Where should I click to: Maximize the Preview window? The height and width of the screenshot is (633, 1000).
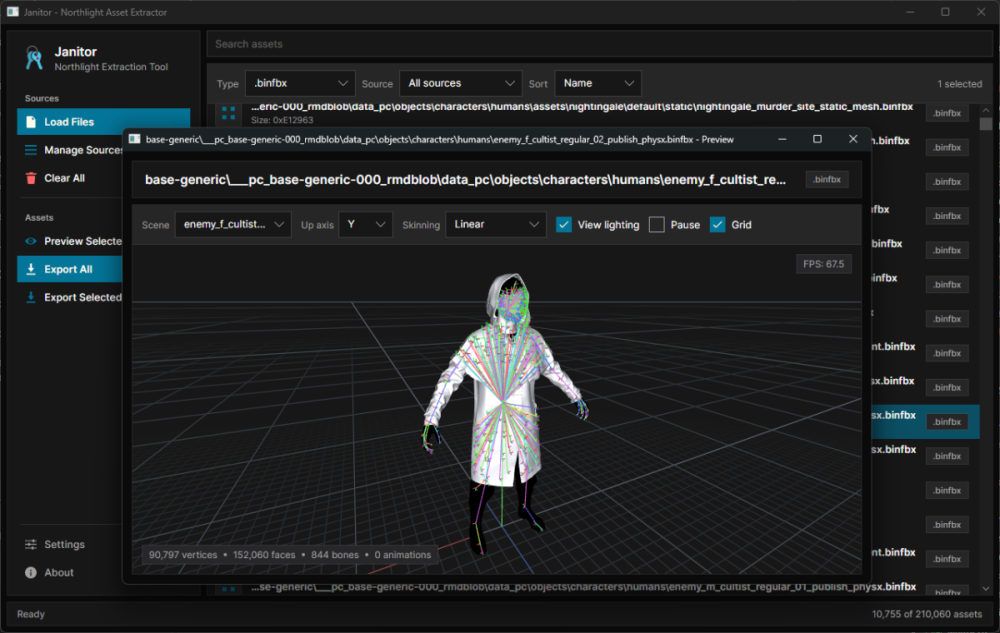[x=817, y=139]
